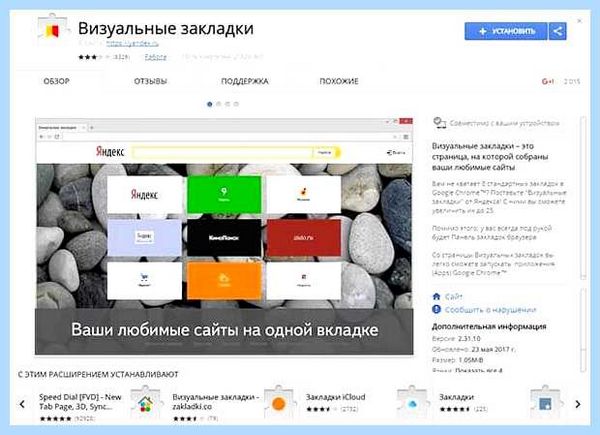Click Сообщить о нарушении link
This screenshot has height=435, width=600.
click(491, 310)
